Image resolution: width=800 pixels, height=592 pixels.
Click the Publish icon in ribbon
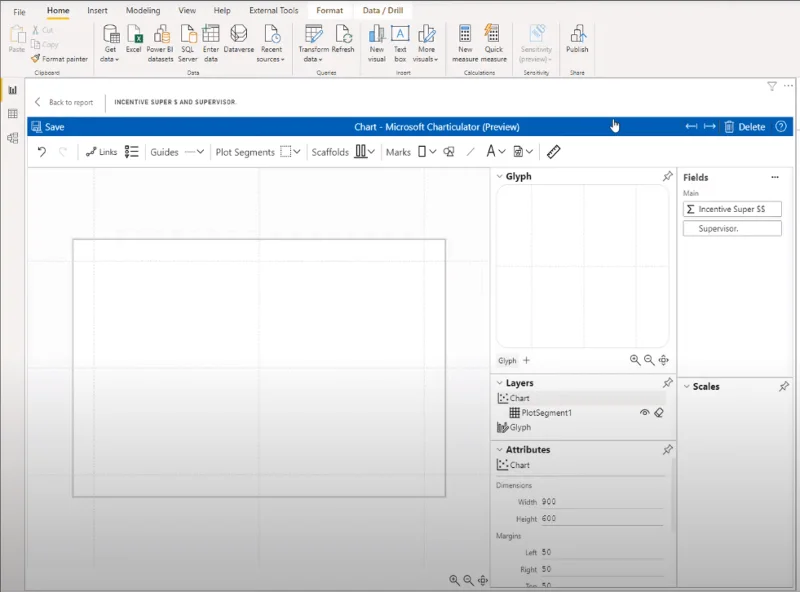pyautogui.click(x=577, y=39)
